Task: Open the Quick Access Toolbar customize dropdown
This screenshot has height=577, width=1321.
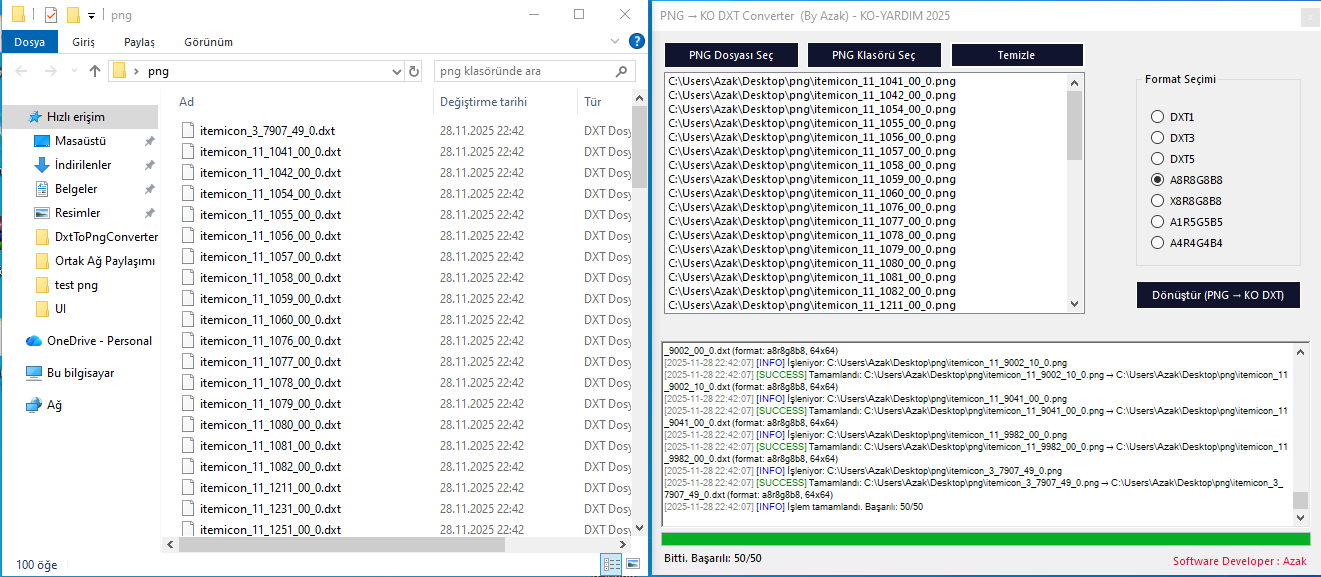Action: [x=92, y=15]
